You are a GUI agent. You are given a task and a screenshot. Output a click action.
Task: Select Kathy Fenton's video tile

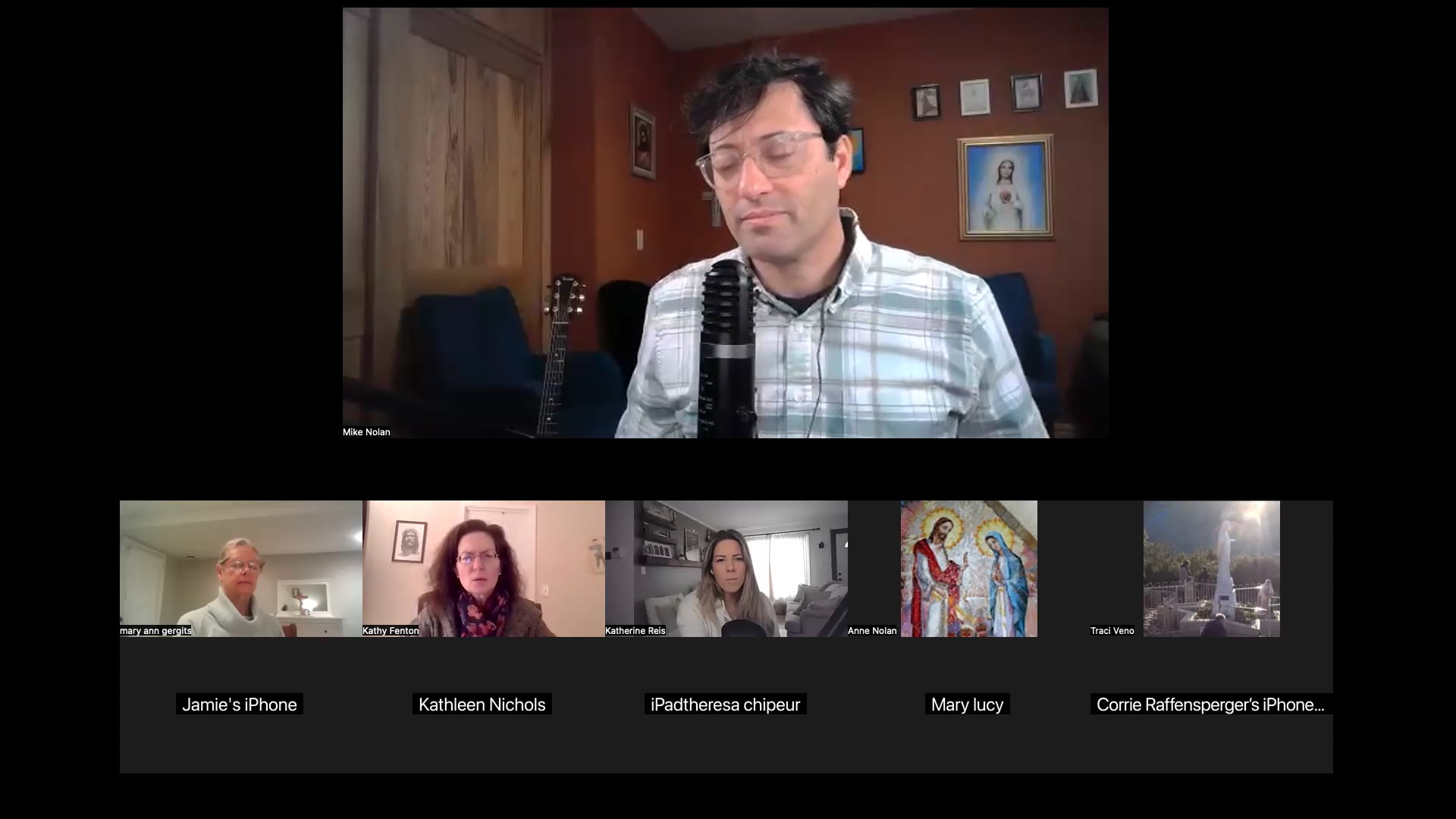(483, 568)
